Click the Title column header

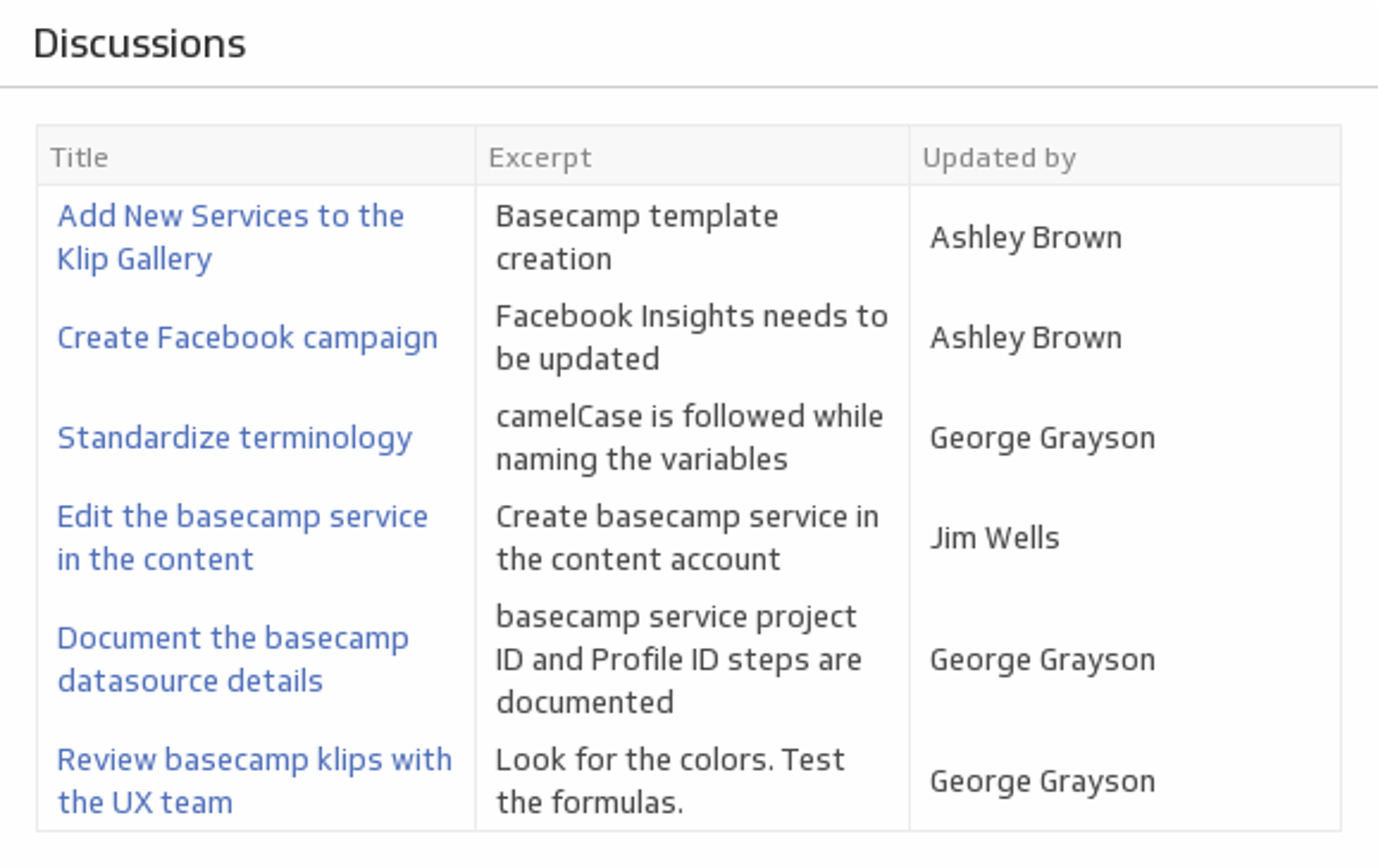pyautogui.click(x=79, y=158)
